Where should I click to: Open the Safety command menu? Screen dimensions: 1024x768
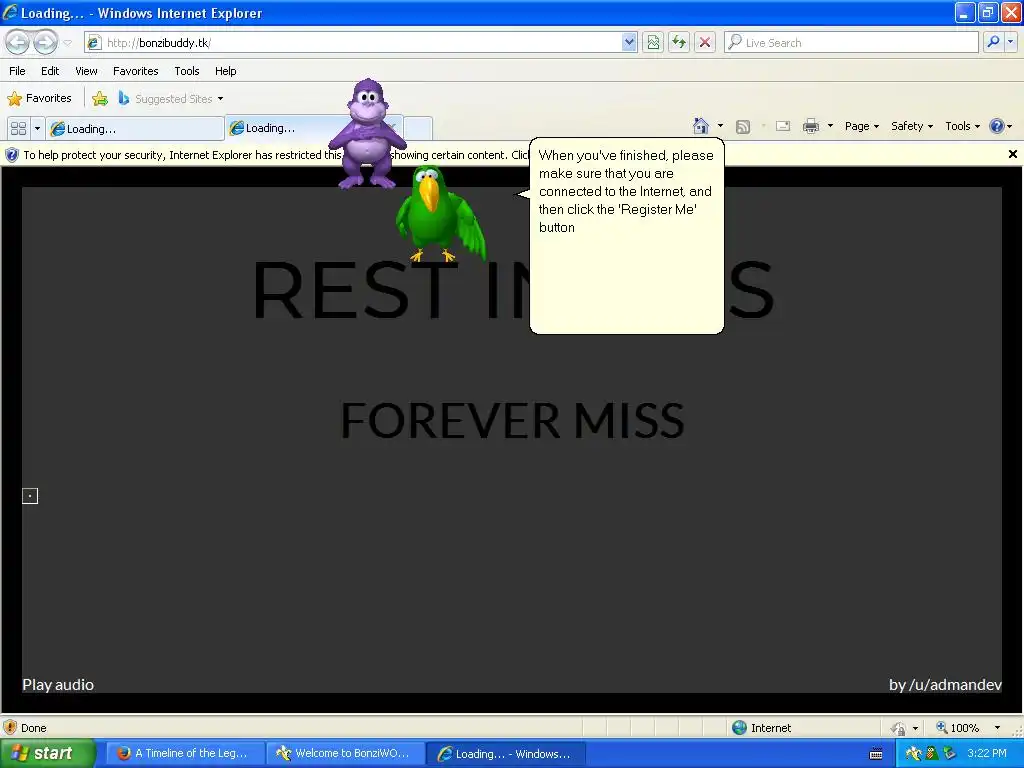pyautogui.click(x=912, y=126)
